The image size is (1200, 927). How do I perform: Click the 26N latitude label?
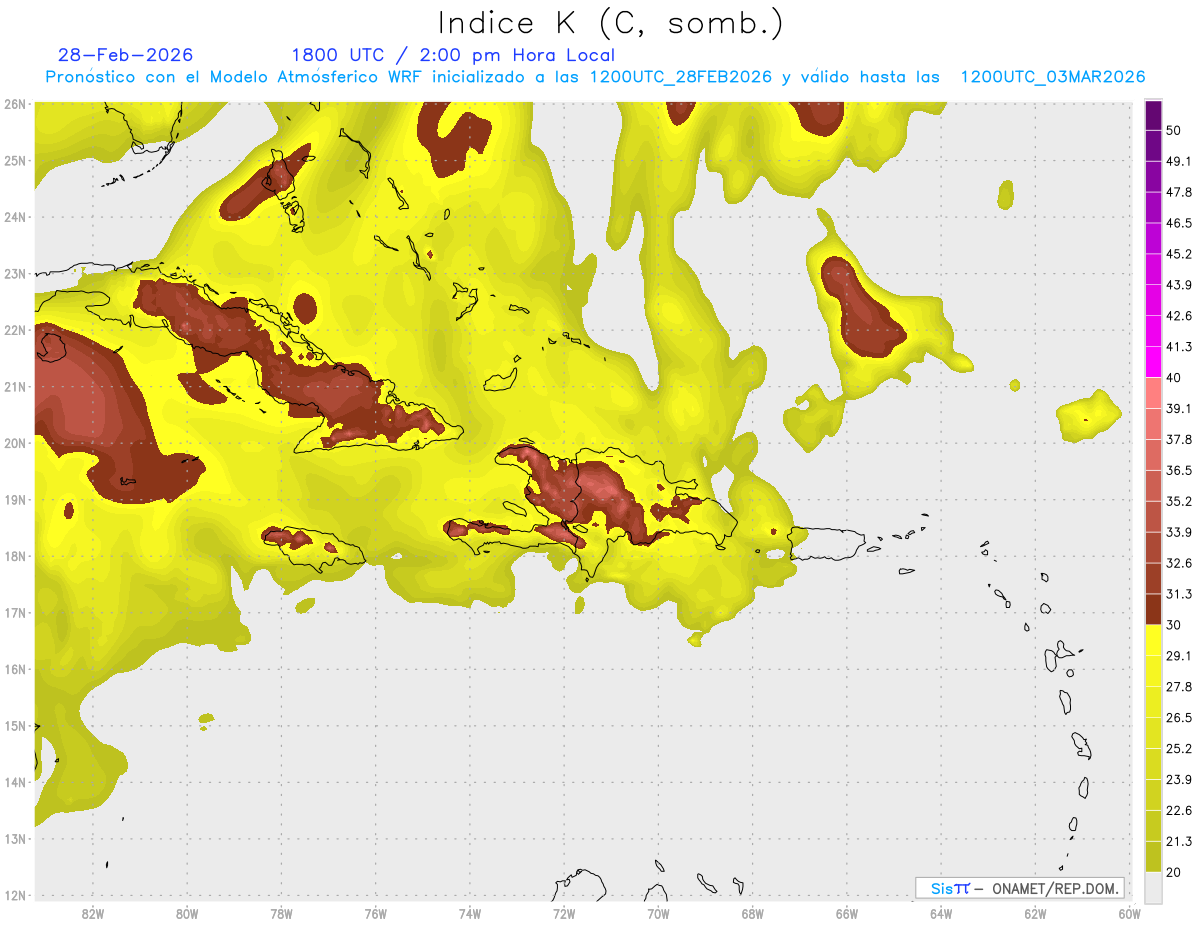tap(14, 104)
